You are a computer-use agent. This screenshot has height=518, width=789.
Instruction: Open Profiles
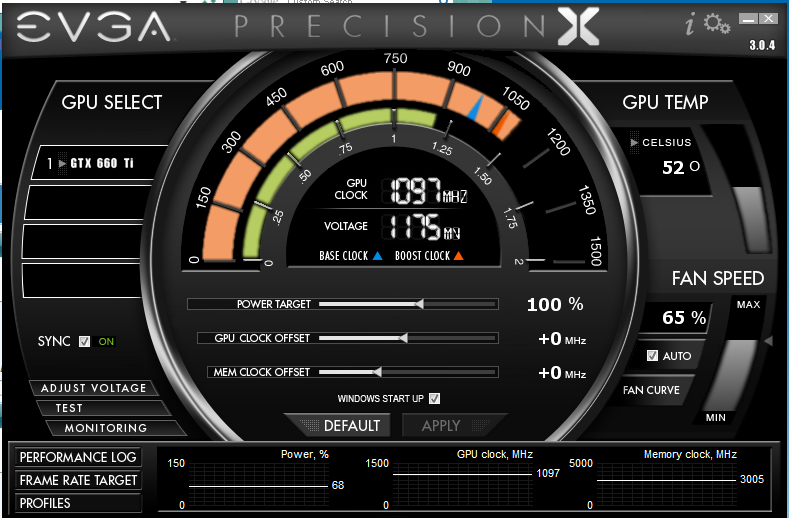tap(78, 503)
